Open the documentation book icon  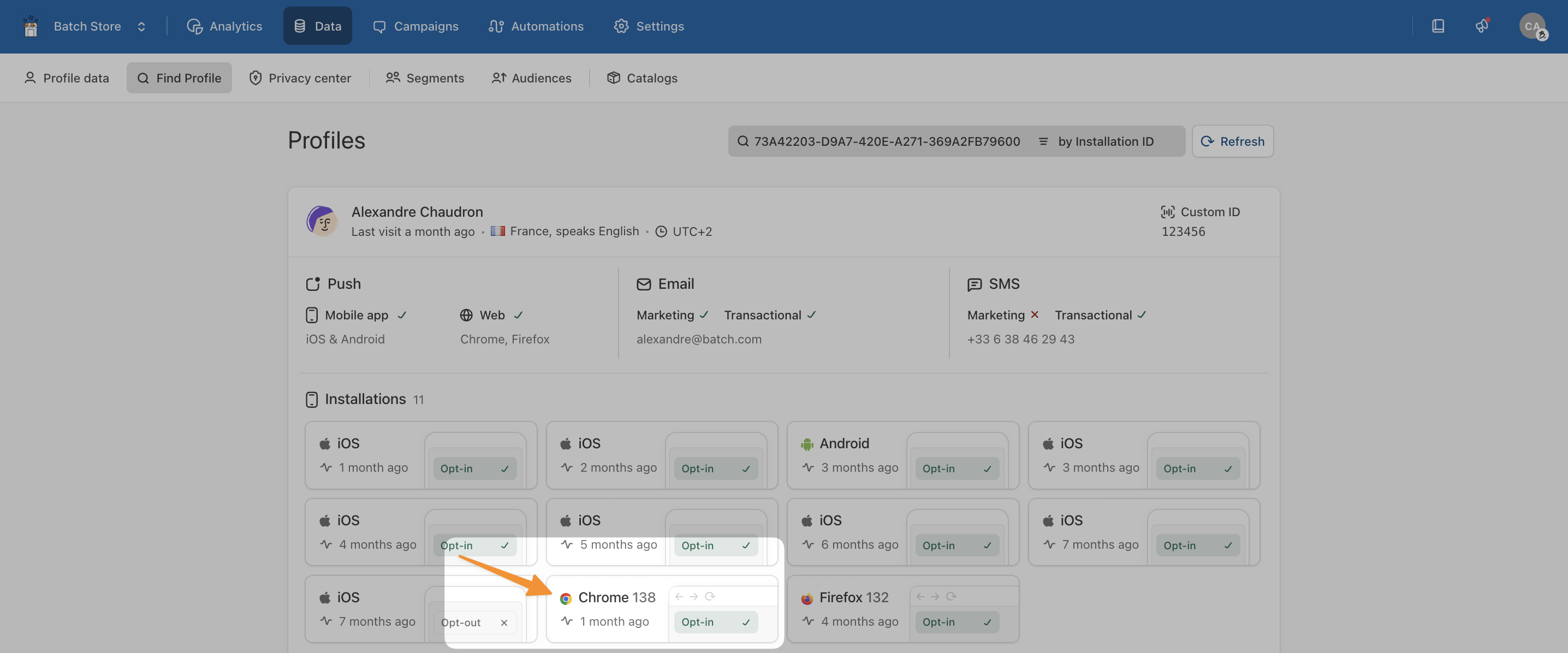1438,26
